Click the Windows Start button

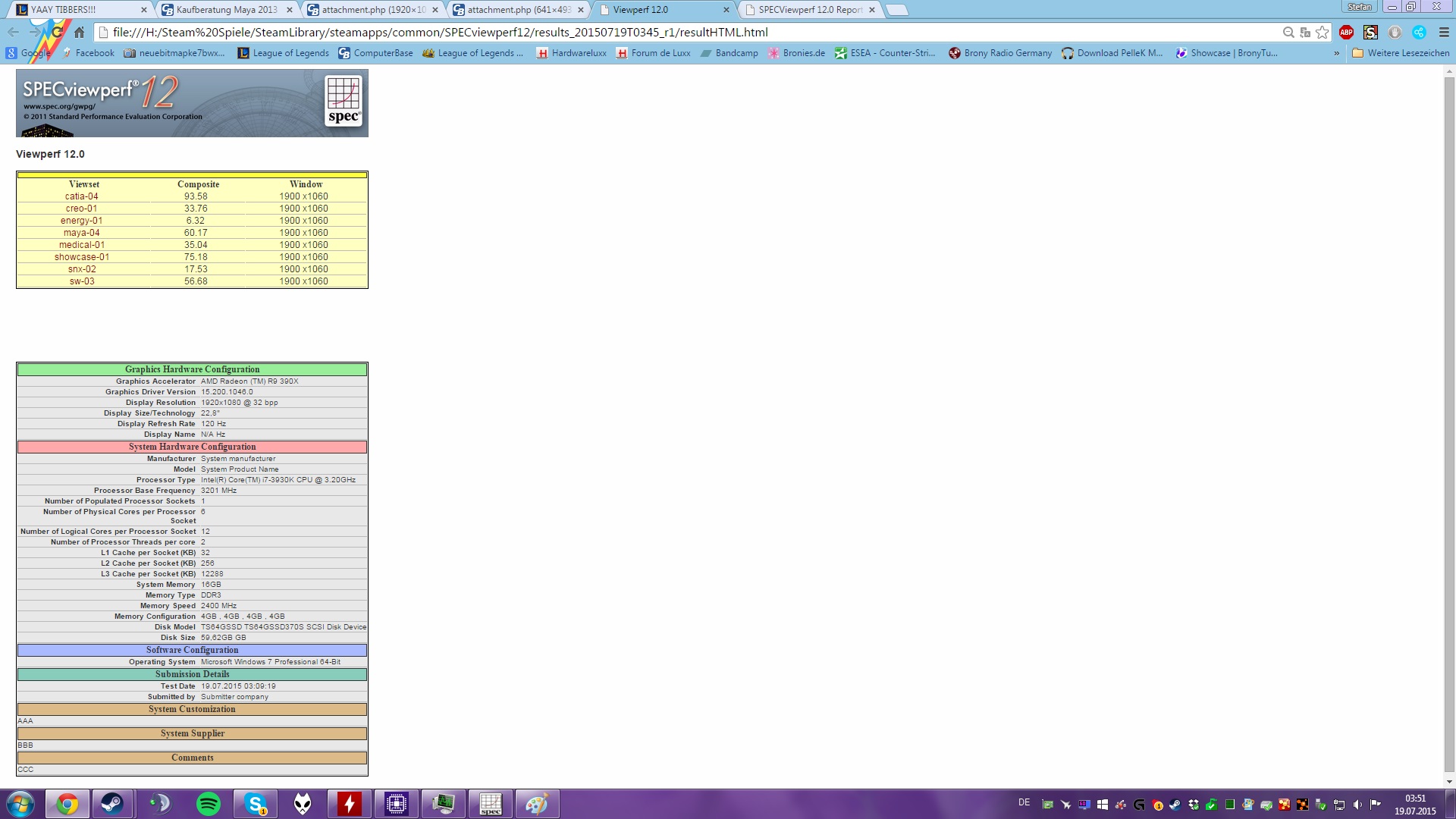click(x=20, y=804)
